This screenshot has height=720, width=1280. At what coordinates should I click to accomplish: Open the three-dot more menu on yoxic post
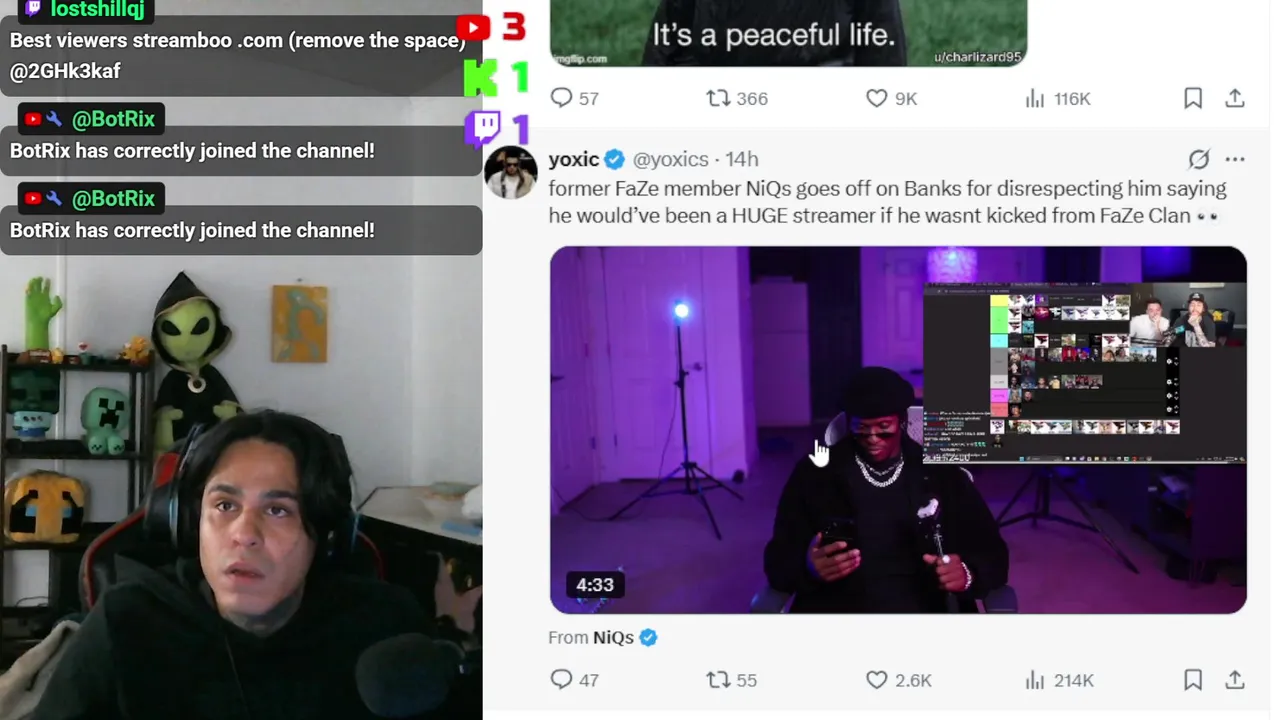pyautogui.click(x=1235, y=159)
